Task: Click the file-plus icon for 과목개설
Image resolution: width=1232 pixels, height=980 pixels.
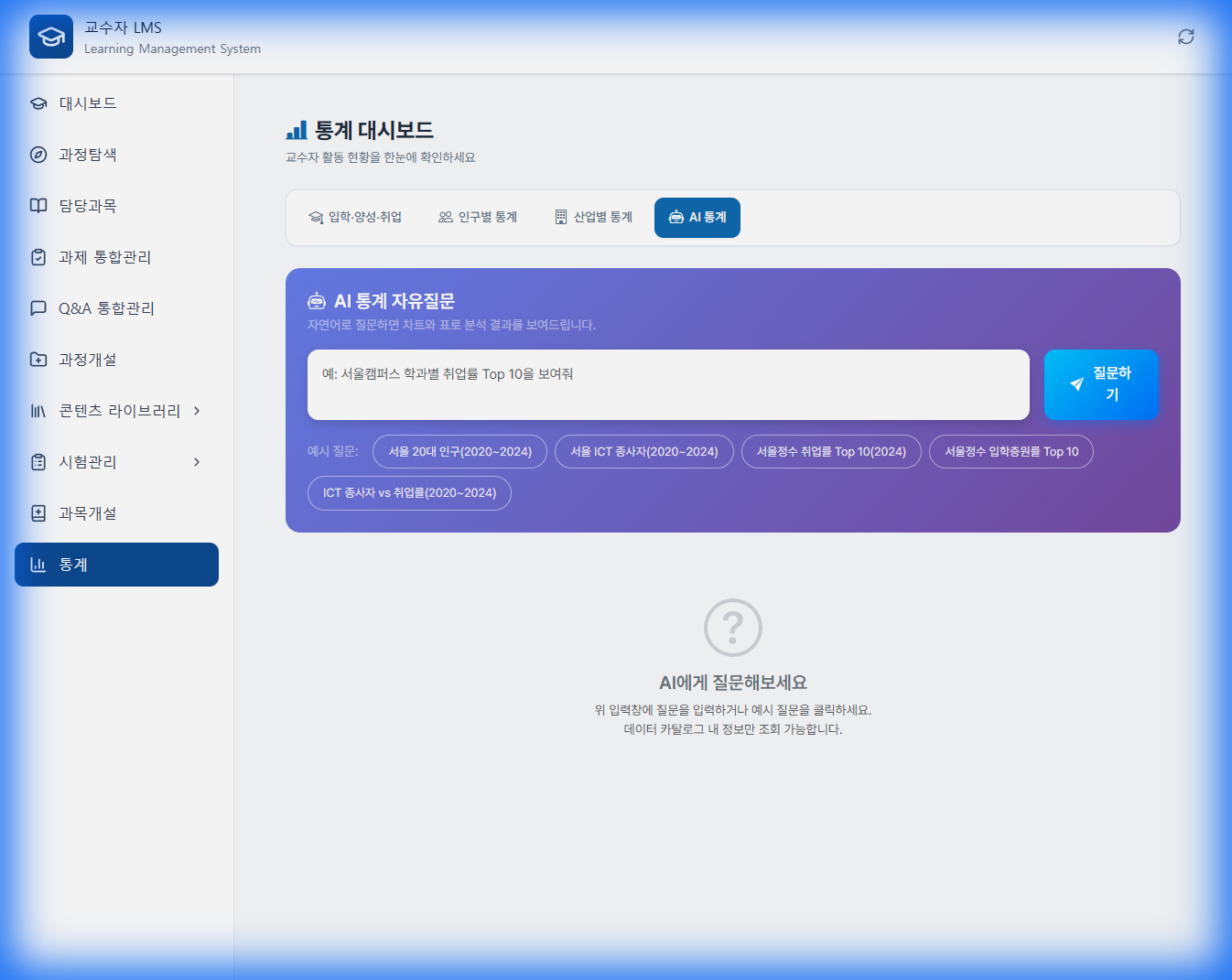Action: tap(38, 513)
